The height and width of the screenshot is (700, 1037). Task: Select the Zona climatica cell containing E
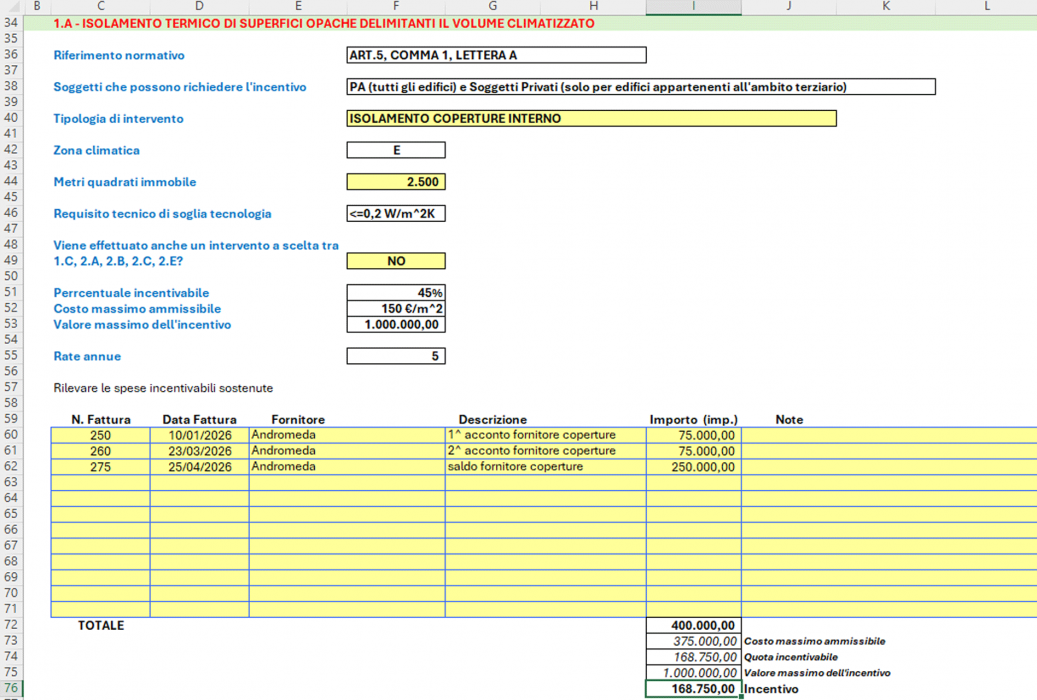point(396,151)
